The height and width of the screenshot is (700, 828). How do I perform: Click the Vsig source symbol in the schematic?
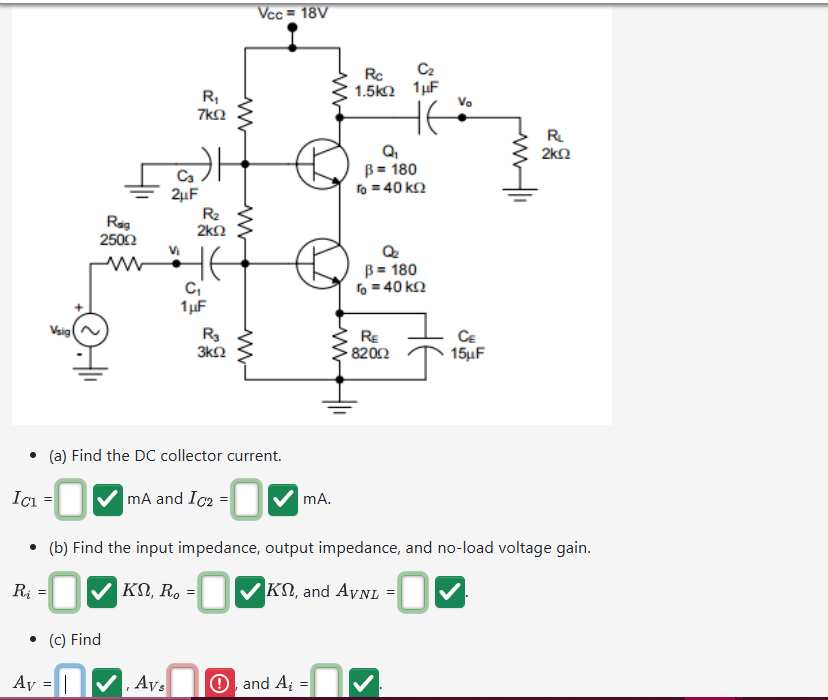(x=90, y=330)
